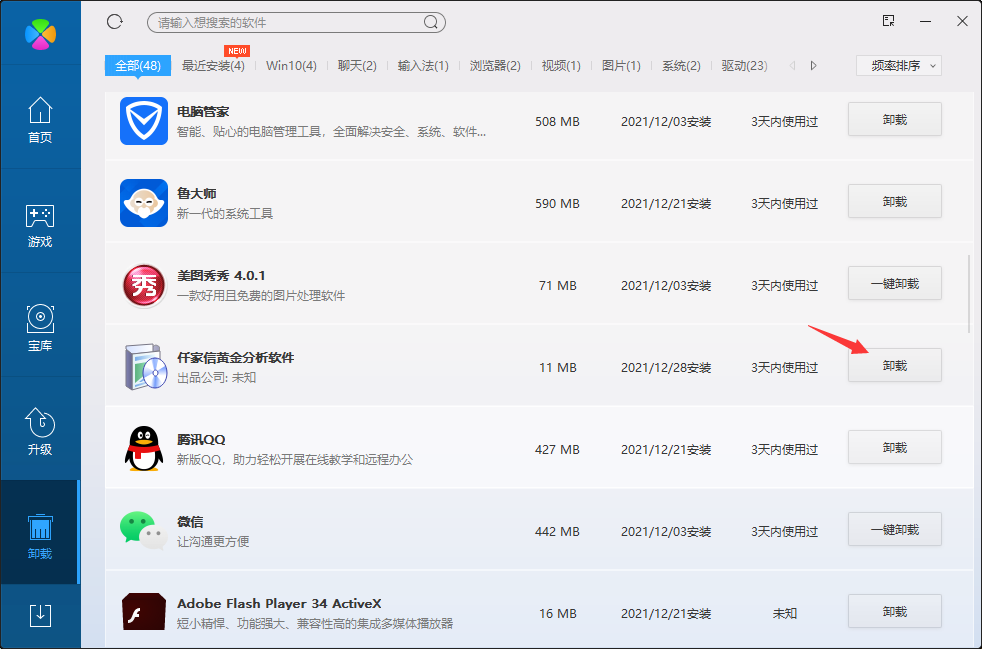This screenshot has width=982, height=649.
Task: Open the main menu icon in title bar
Action: (x=888, y=21)
